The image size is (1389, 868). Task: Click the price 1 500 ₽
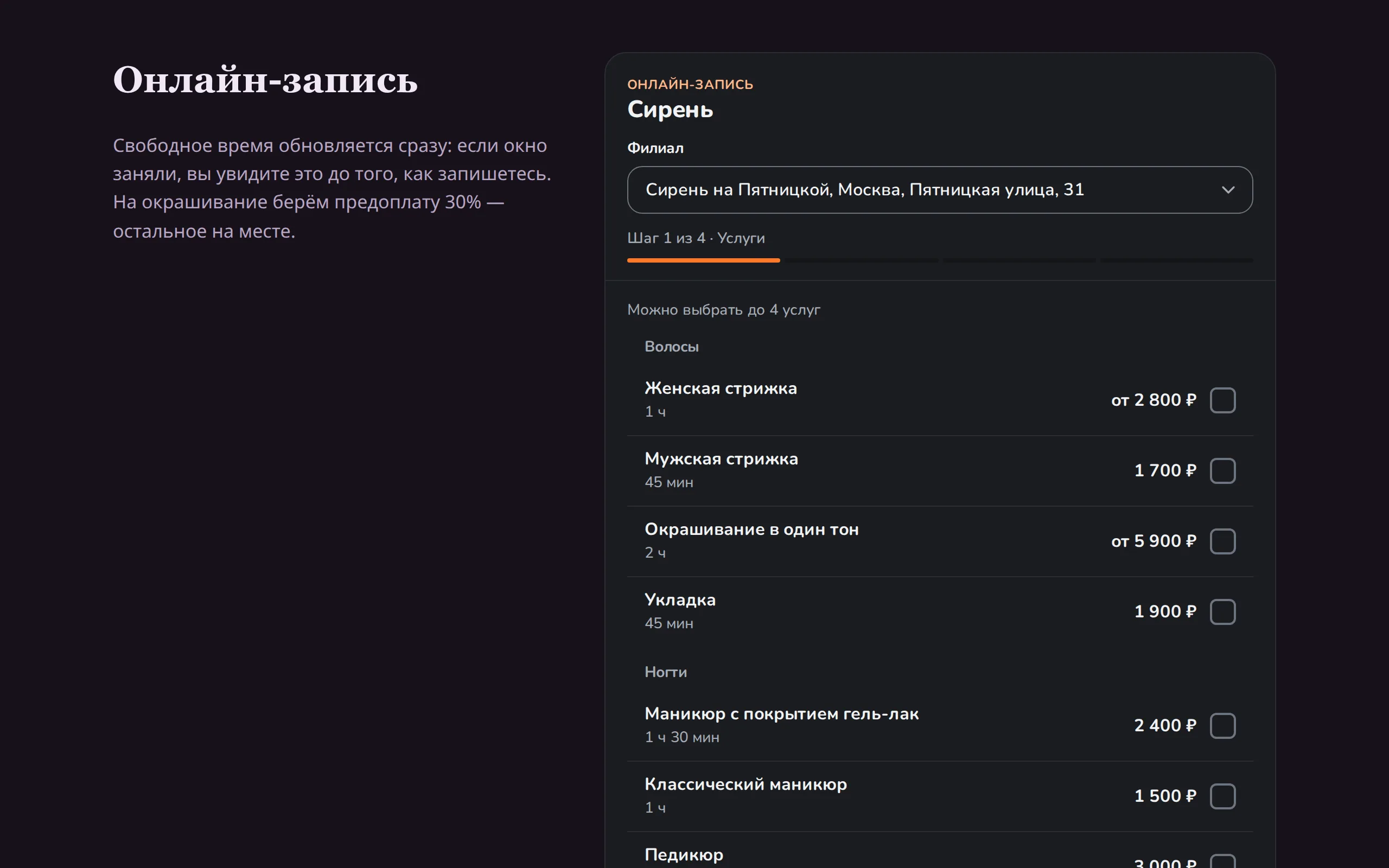click(1165, 796)
